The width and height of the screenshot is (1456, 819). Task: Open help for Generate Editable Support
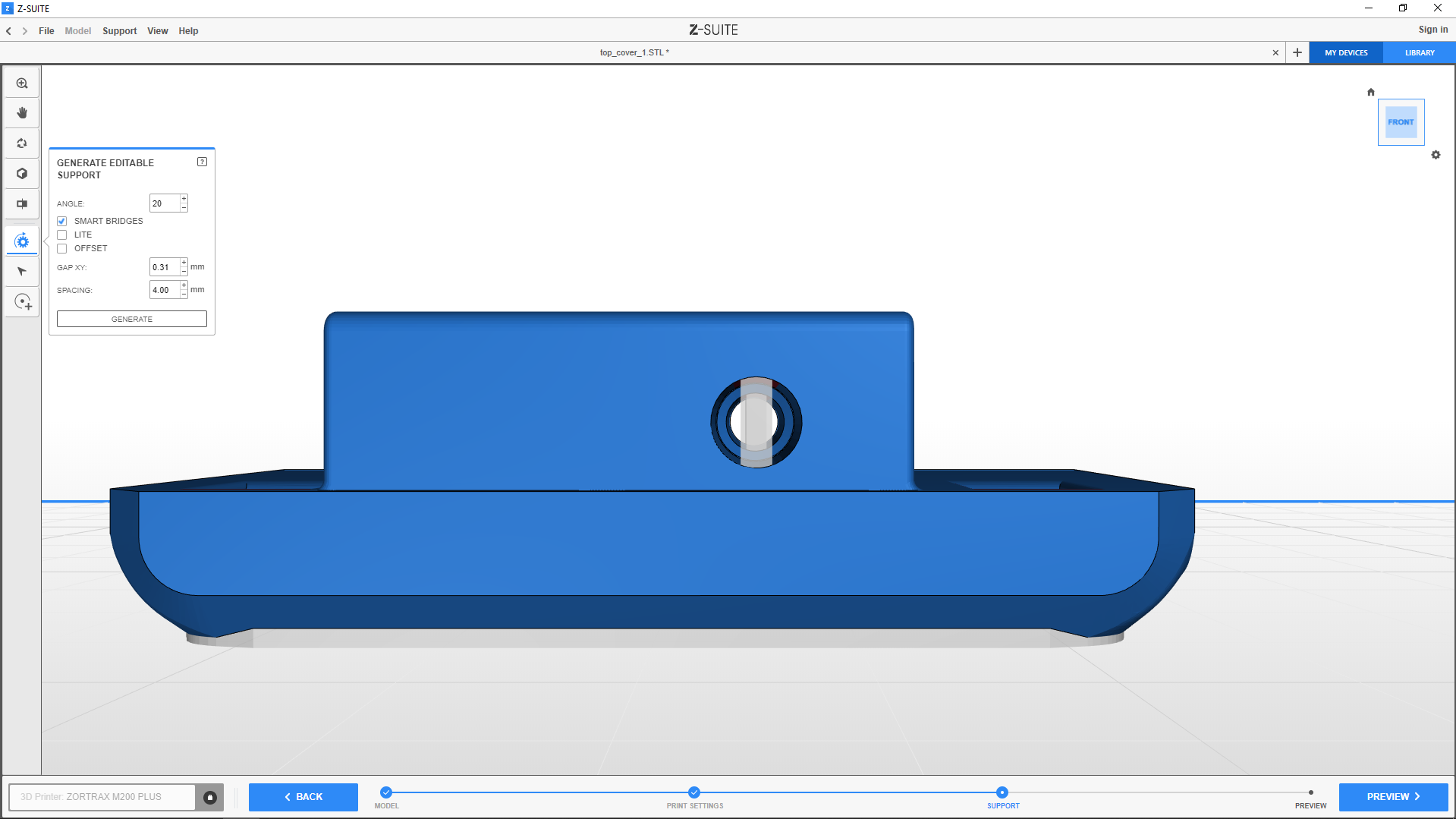202,162
